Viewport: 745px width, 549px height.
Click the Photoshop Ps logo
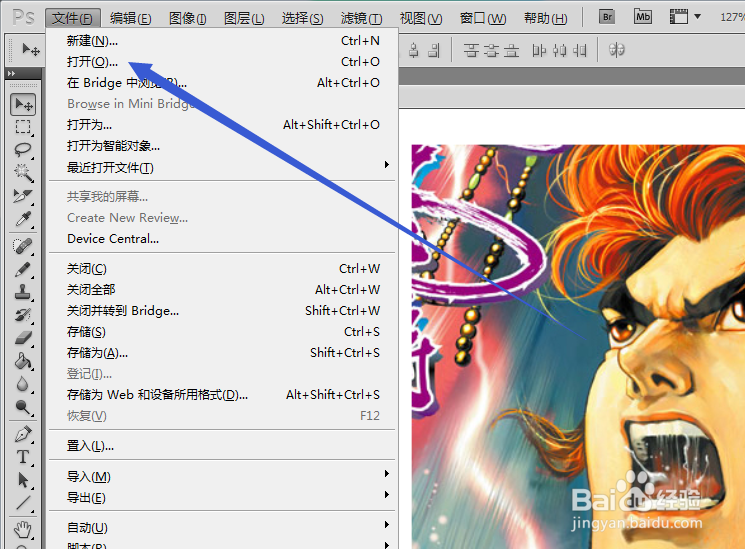coord(24,18)
